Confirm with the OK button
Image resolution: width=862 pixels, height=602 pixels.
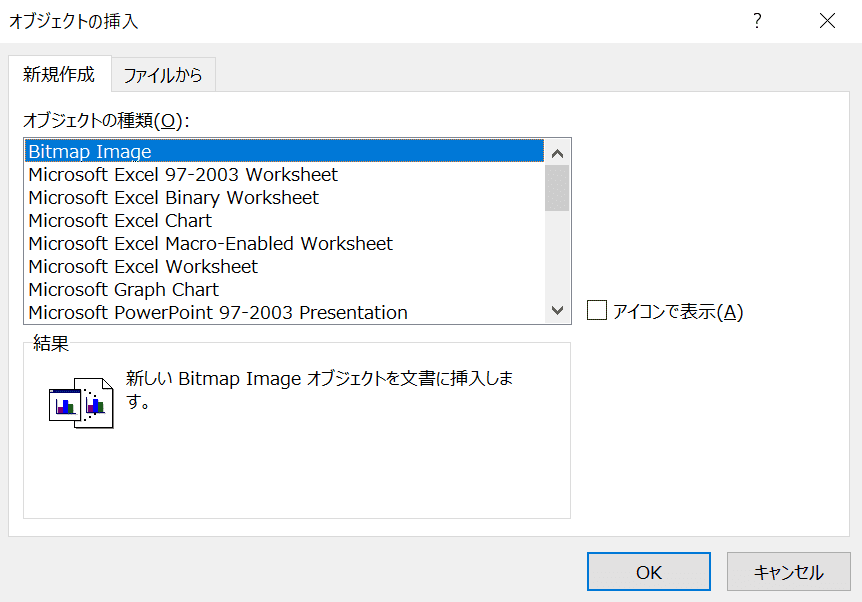649,572
